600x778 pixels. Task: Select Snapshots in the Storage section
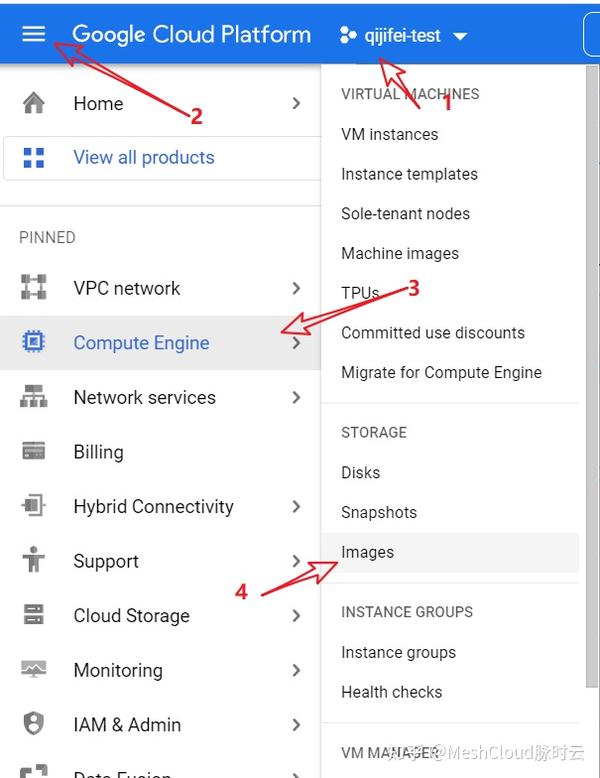(x=379, y=512)
